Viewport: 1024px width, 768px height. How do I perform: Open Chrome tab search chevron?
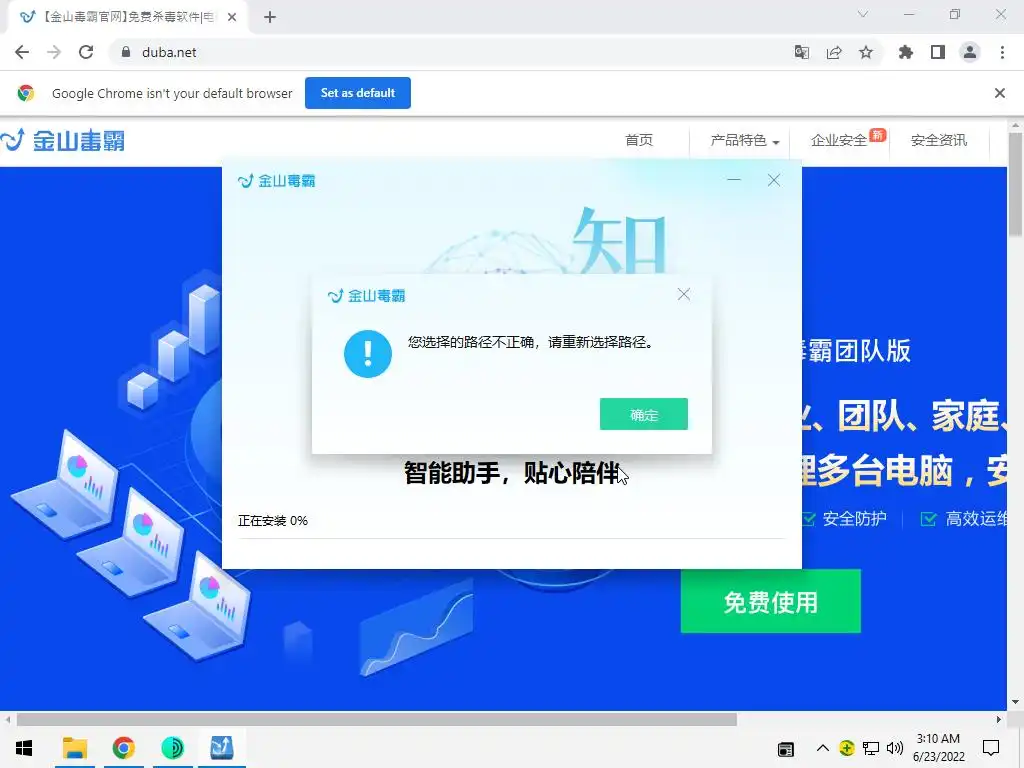tap(863, 14)
